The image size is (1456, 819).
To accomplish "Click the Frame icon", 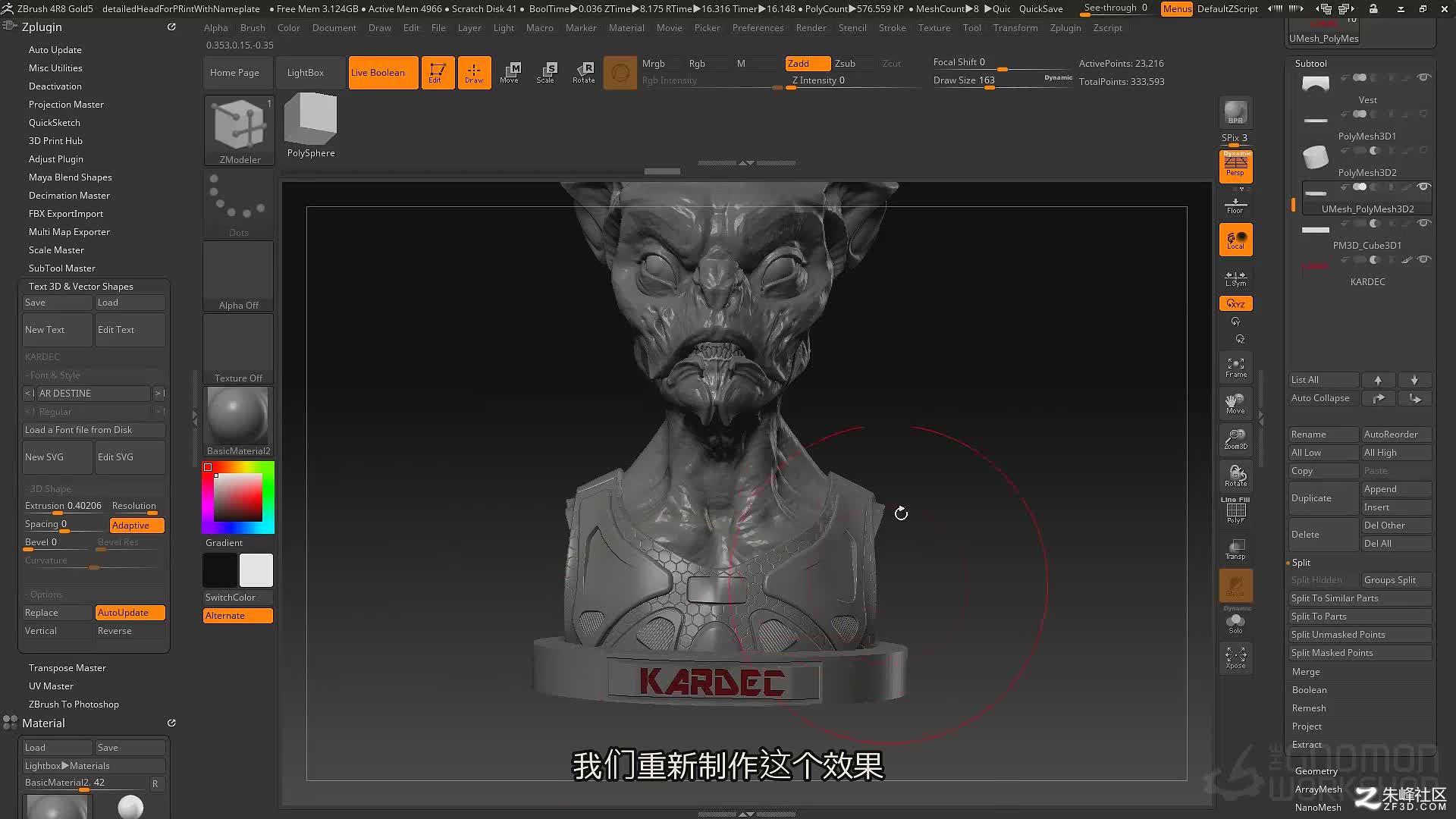I will click(1235, 367).
